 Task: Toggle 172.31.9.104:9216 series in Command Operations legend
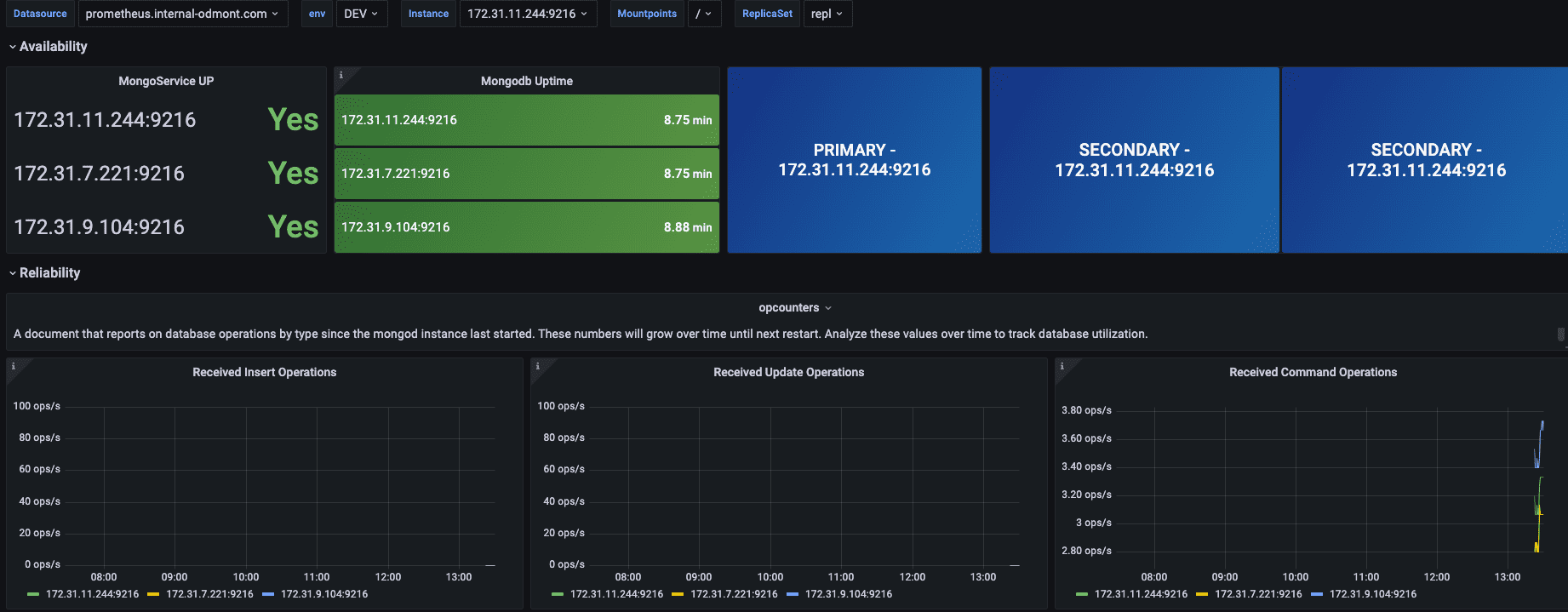(1373, 594)
